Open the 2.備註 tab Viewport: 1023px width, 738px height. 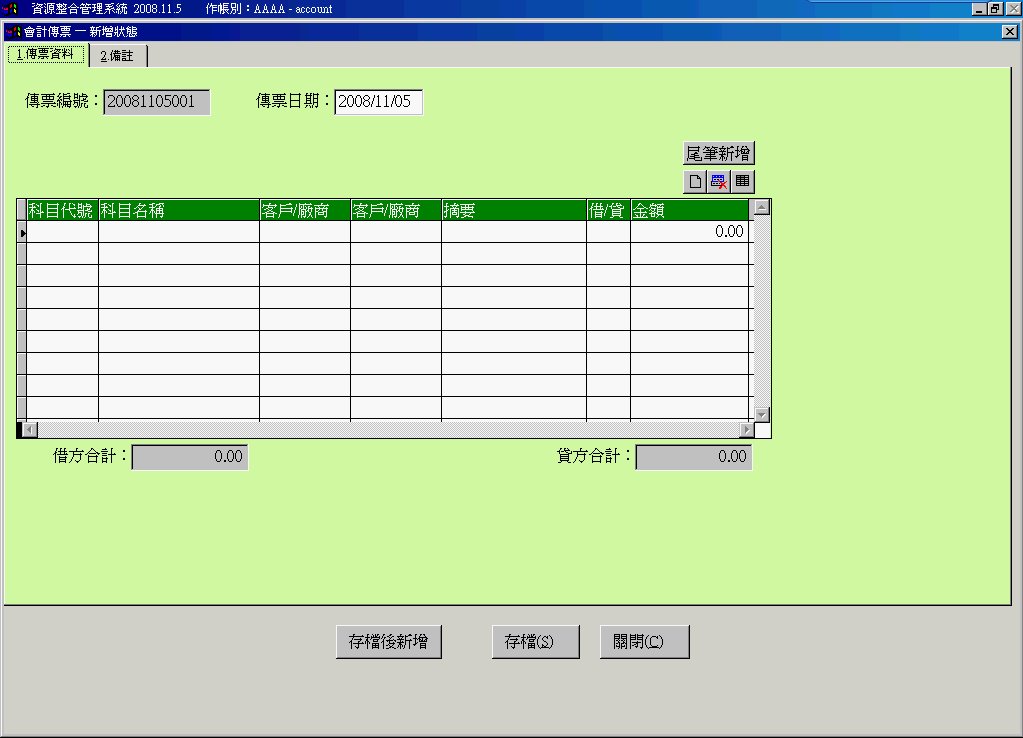click(x=117, y=56)
